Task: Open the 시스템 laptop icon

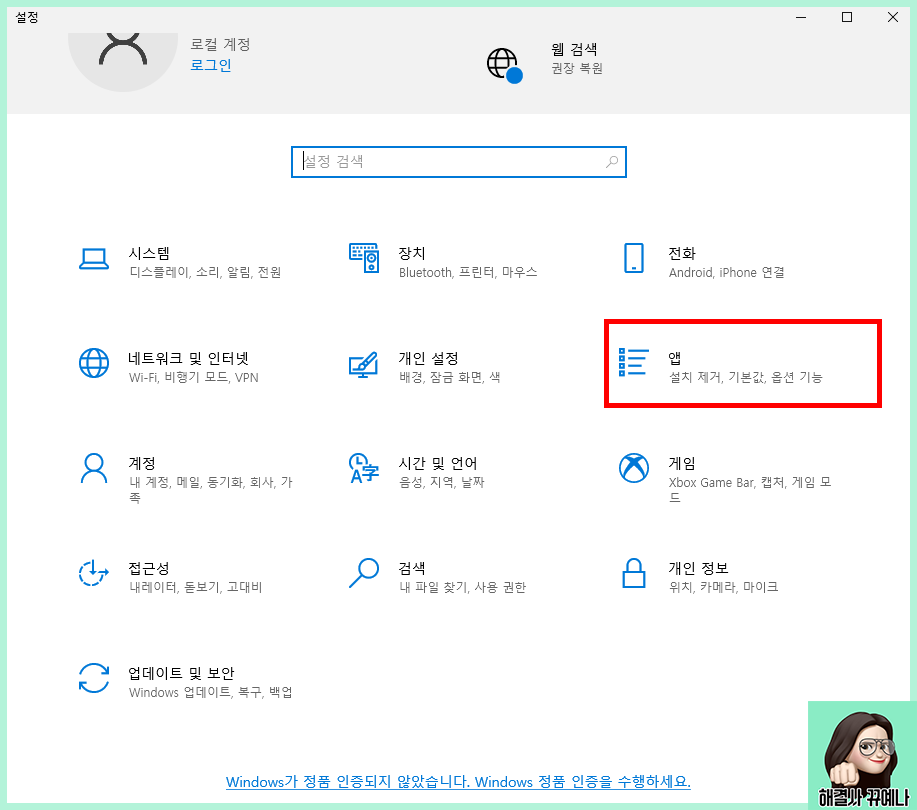Action: (x=94, y=259)
